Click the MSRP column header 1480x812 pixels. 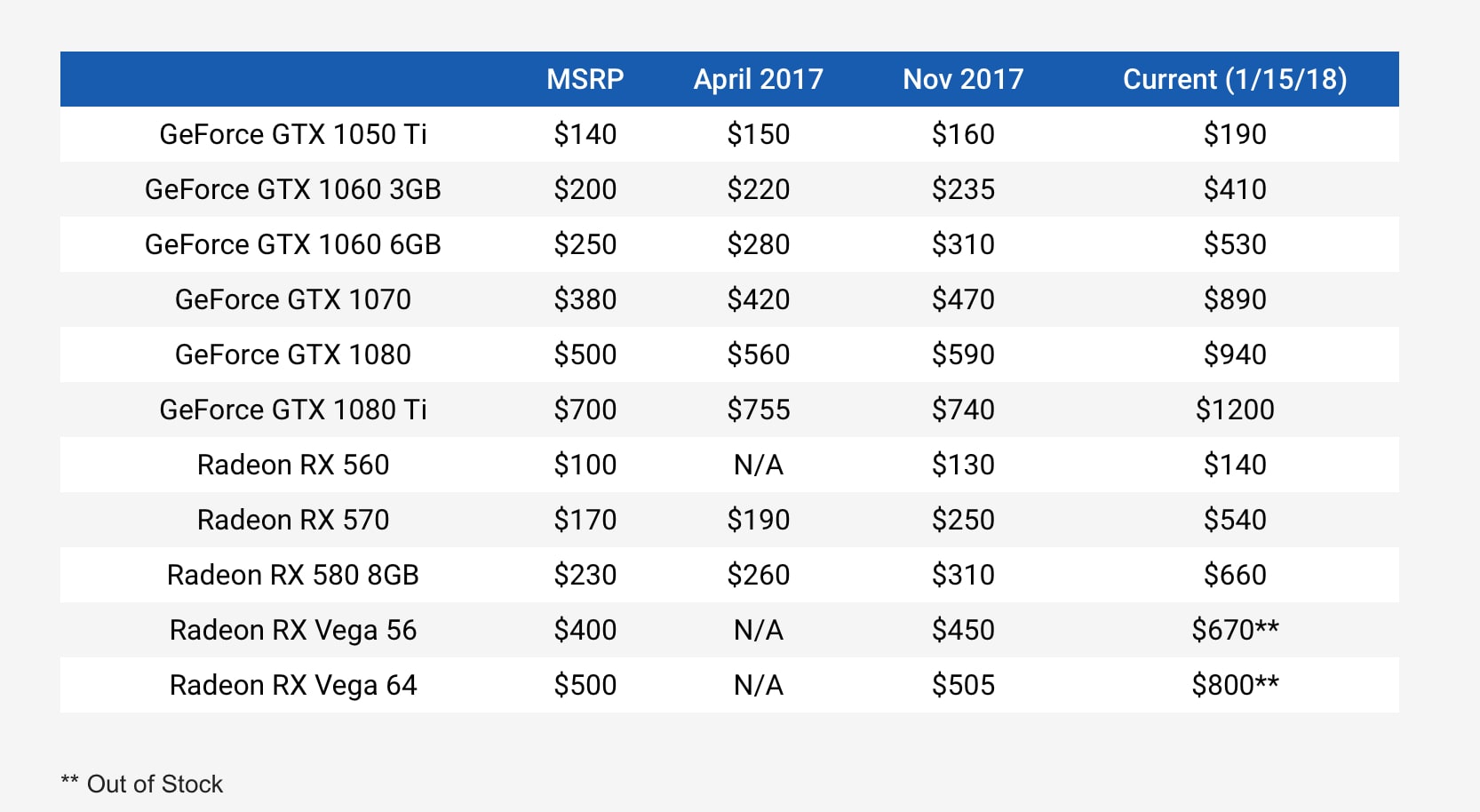(x=585, y=79)
